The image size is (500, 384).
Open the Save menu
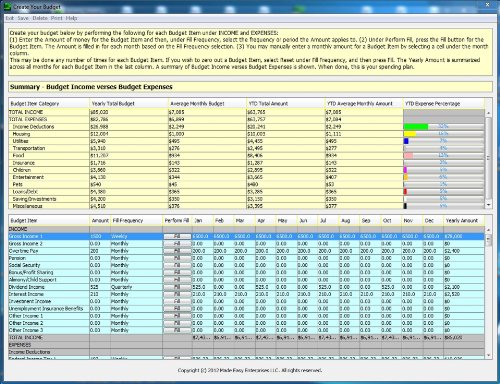23,18
